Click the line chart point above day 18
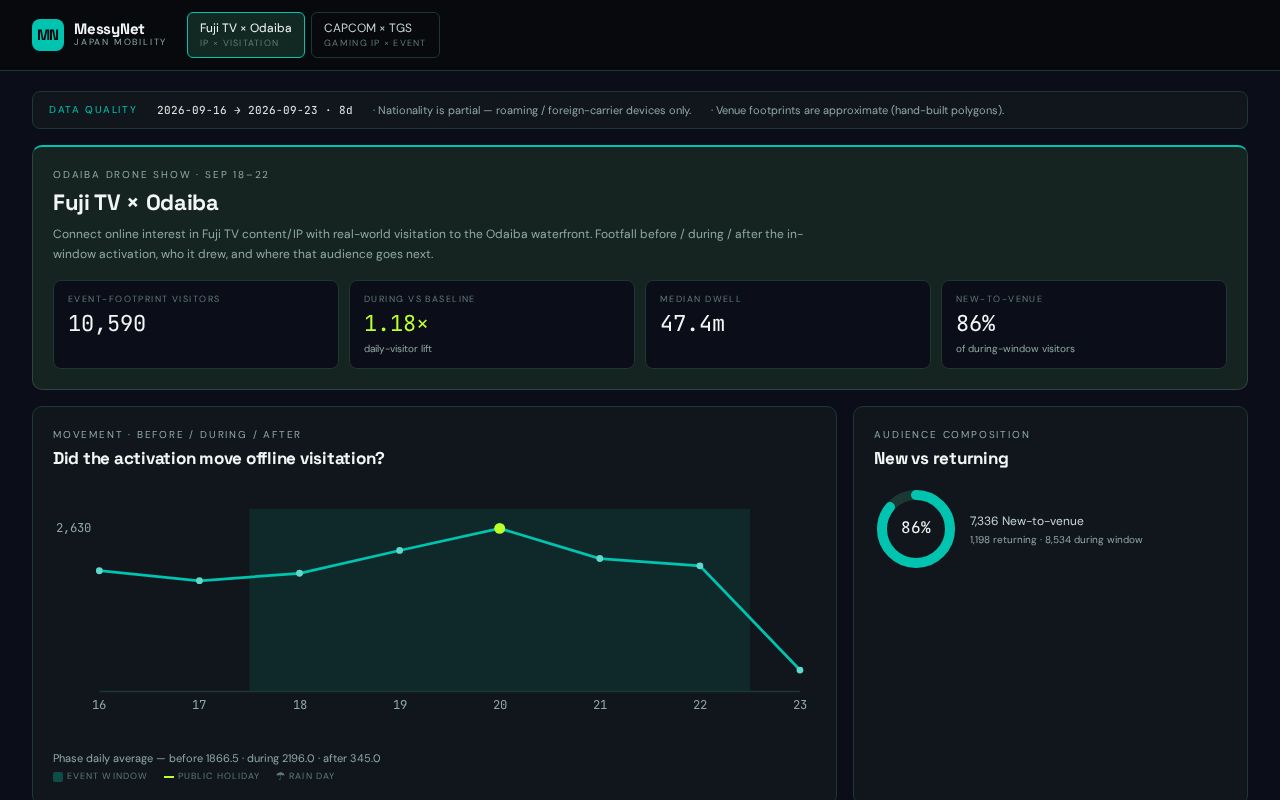 [299, 573]
